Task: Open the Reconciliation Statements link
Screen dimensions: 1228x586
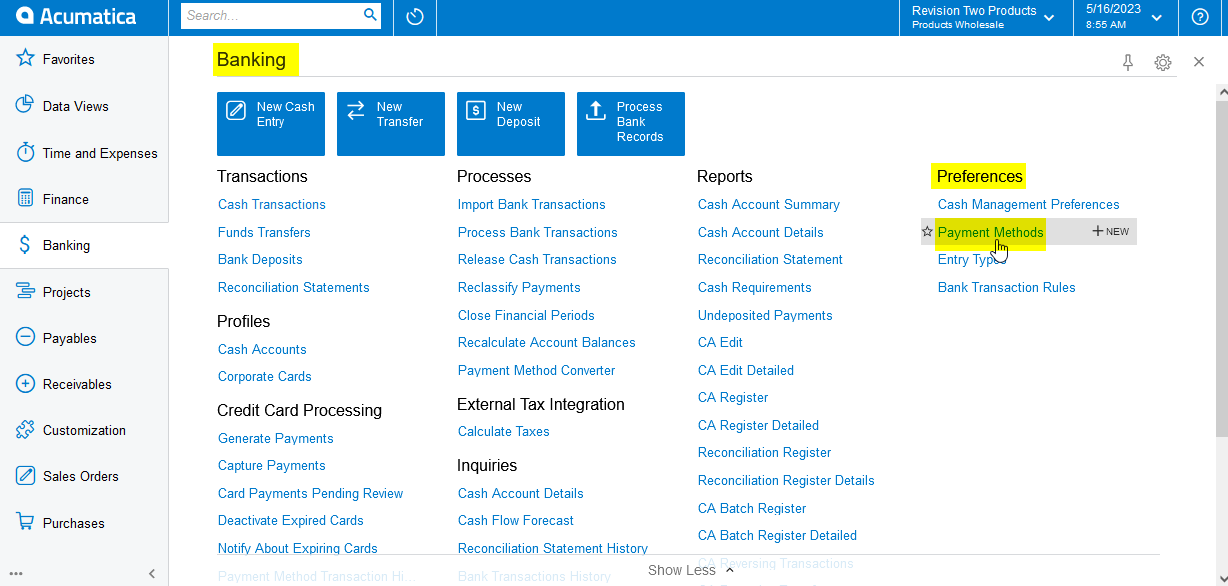Action: point(294,287)
